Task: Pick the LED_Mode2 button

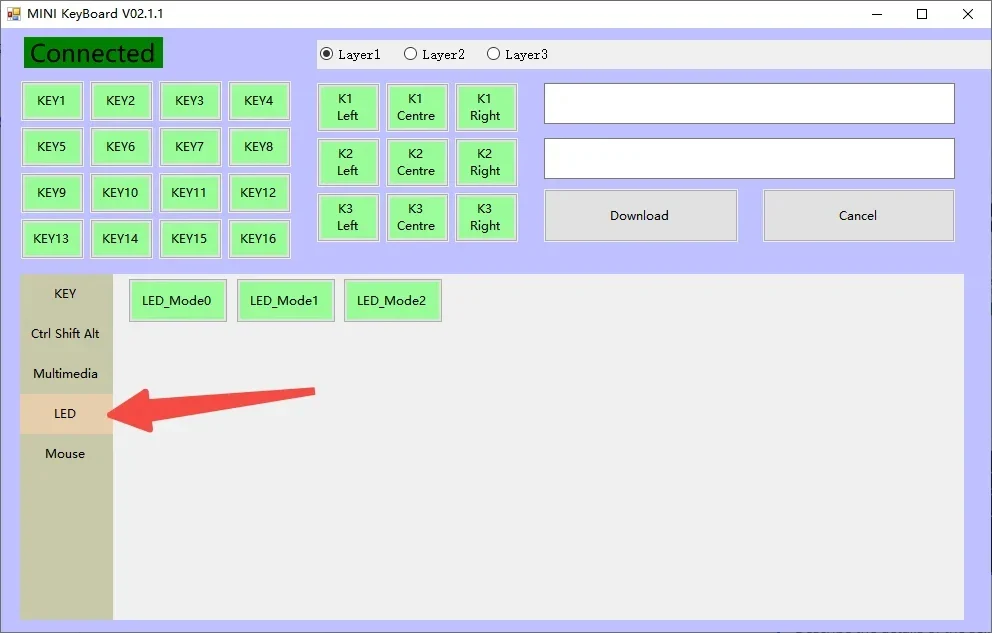Action: click(392, 300)
